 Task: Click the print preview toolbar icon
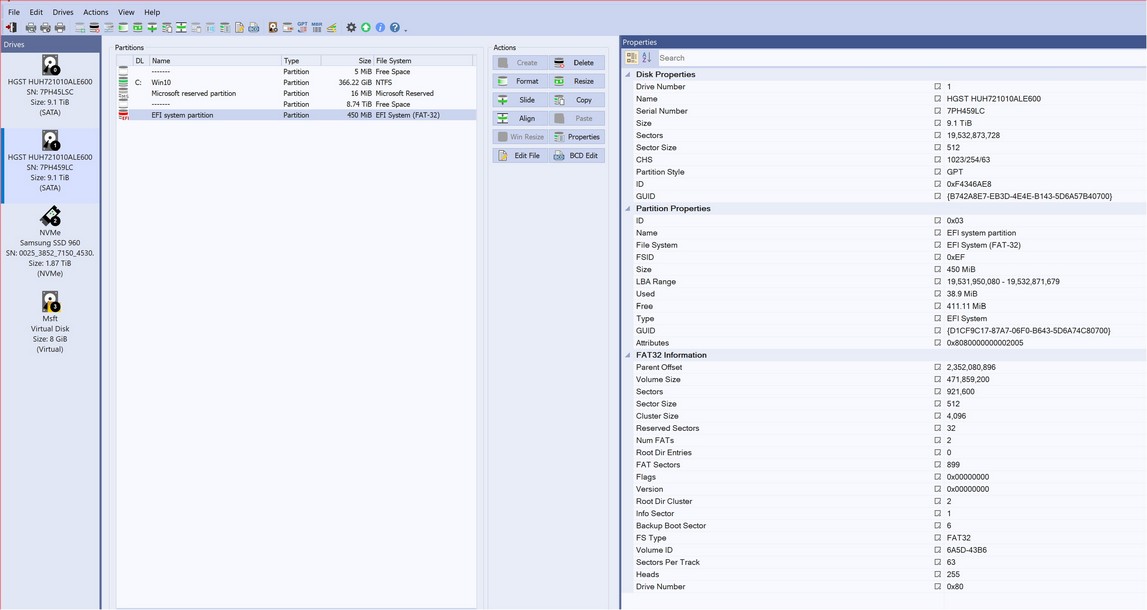pyautogui.click(x=31, y=27)
